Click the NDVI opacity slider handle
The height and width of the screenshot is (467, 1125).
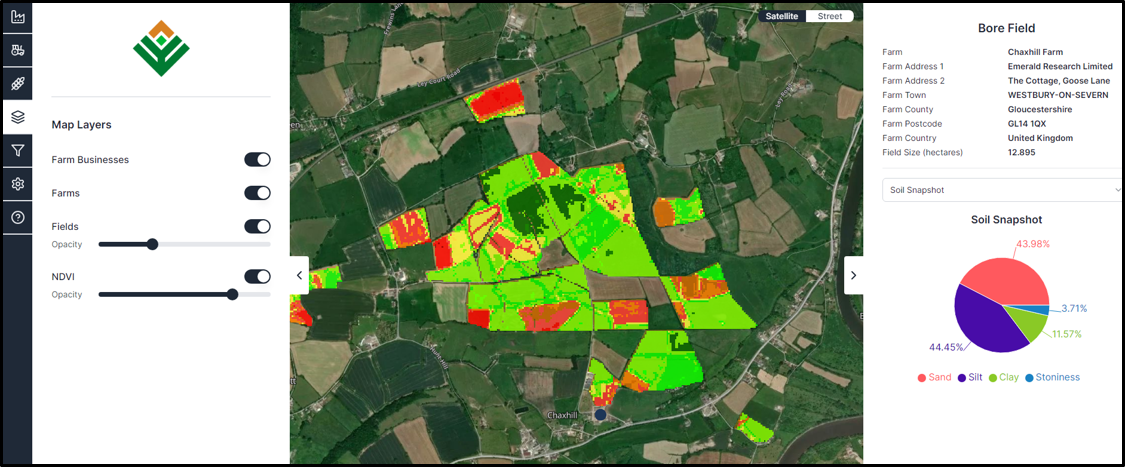pos(232,294)
